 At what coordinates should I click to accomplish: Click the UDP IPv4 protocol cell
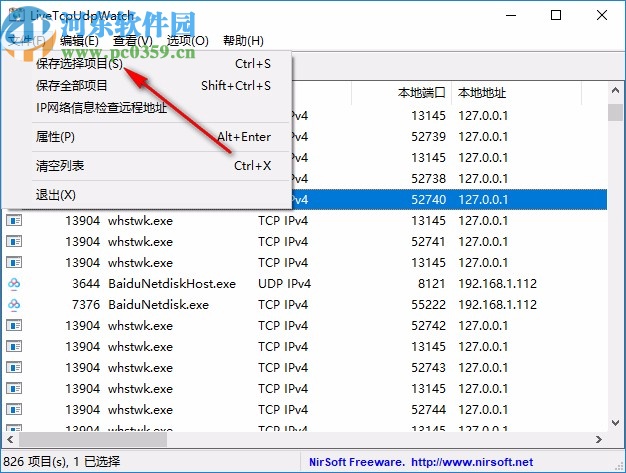[x=284, y=284]
